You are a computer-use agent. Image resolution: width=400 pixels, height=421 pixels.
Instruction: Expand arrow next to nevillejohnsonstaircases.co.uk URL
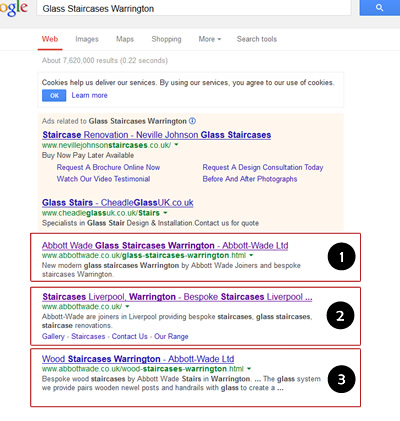176,145
